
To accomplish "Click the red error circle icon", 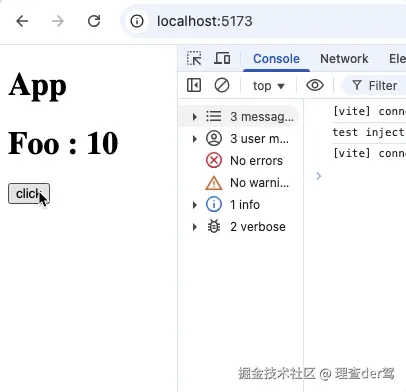I will 214,160.
